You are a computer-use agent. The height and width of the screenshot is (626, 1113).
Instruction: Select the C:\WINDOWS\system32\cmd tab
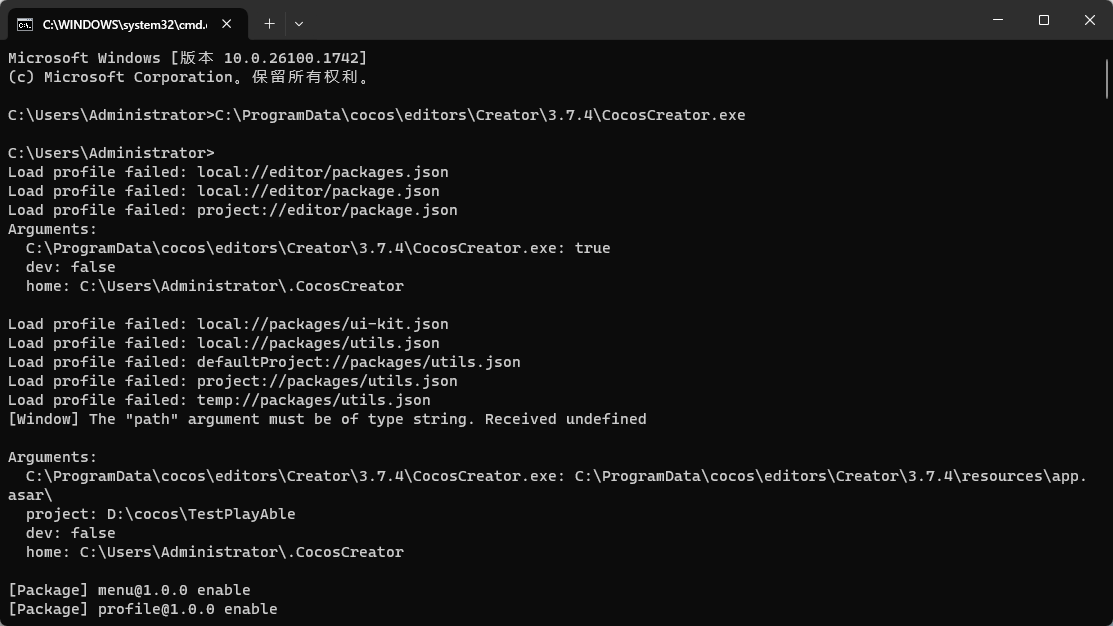click(x=122, y=23)
